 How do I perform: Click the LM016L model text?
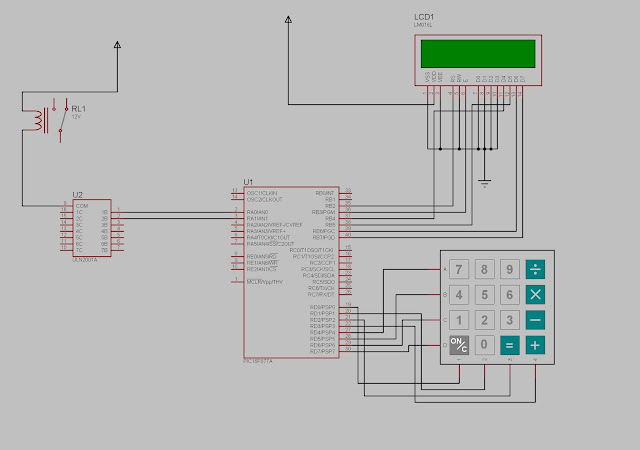[422, 25]
